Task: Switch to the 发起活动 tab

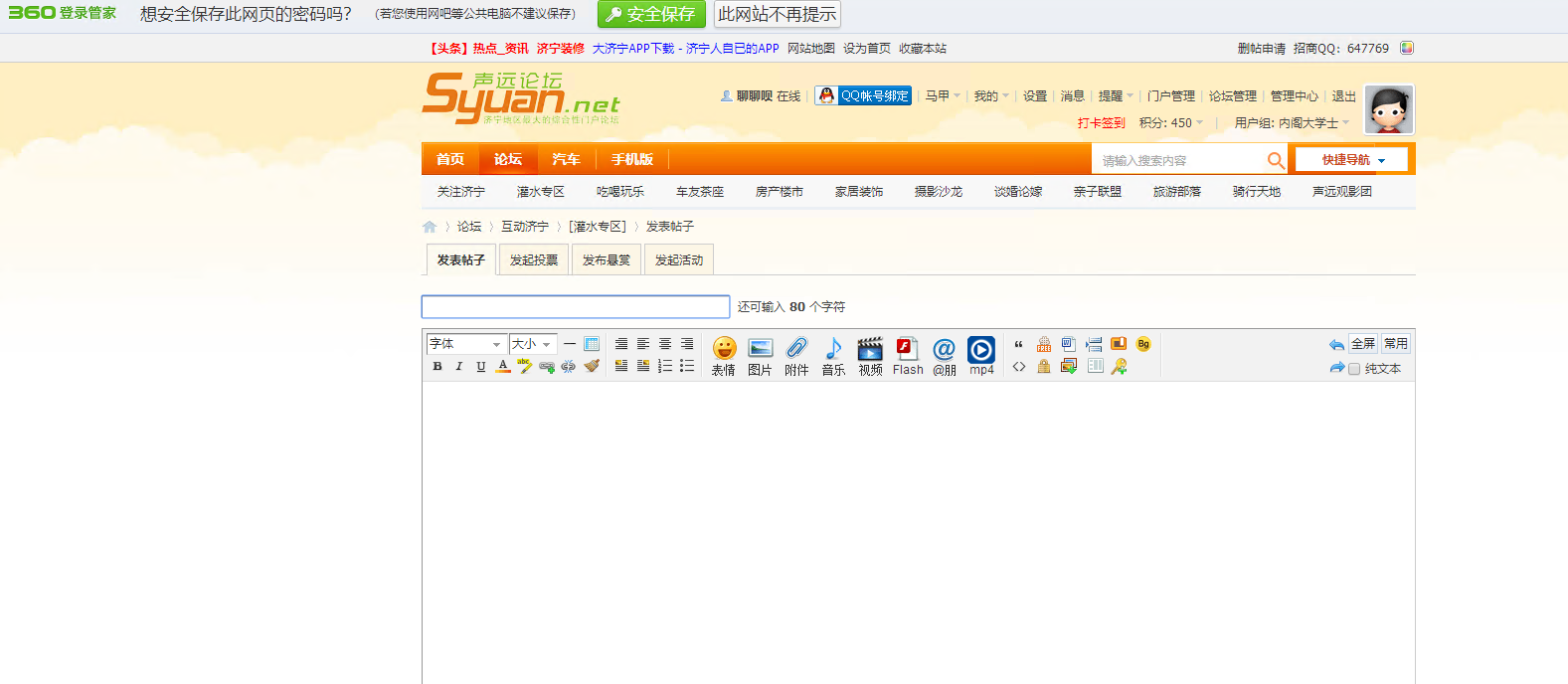Action: (x=679, y=259)
